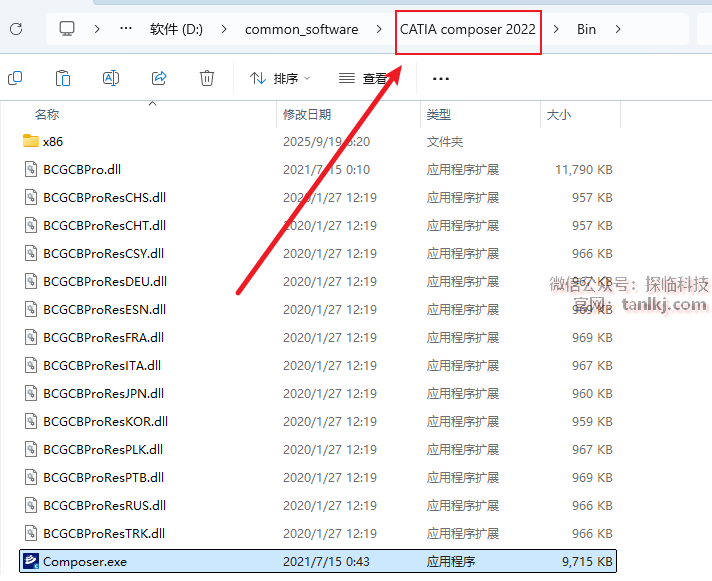Select BCGCBProResRUS.dll file icon
The height and width of the screenshot is (581, 712).
[30, 505]
